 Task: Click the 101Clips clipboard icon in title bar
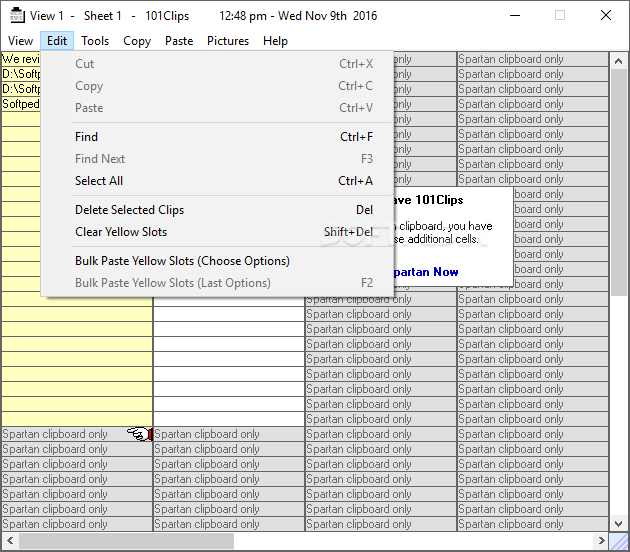click(16, 16)
